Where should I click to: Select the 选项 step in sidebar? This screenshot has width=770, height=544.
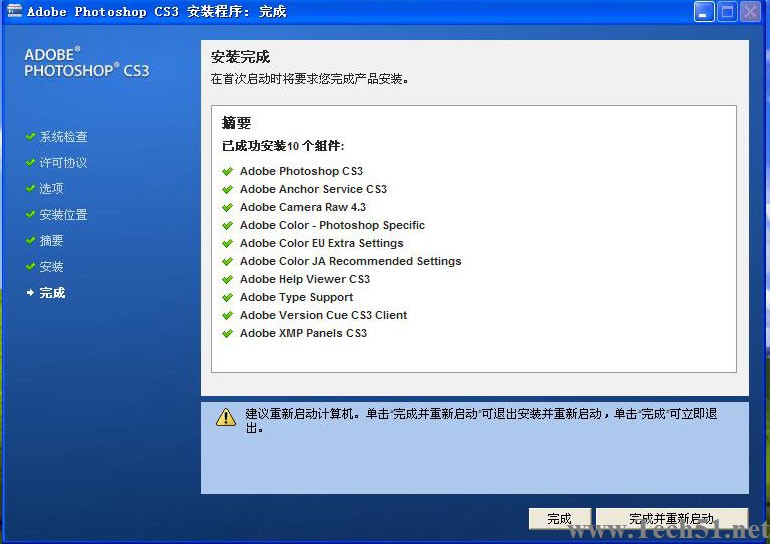[x=52, y=189]
